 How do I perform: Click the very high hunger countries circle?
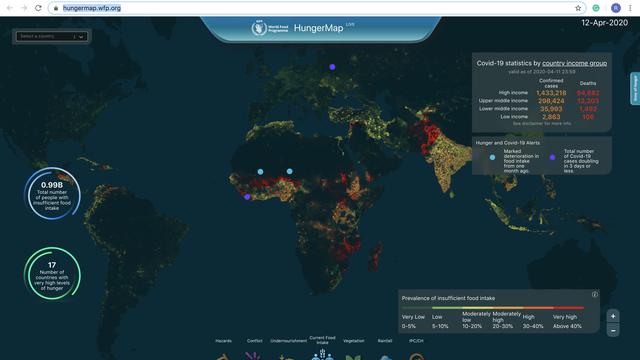[52, 273]
